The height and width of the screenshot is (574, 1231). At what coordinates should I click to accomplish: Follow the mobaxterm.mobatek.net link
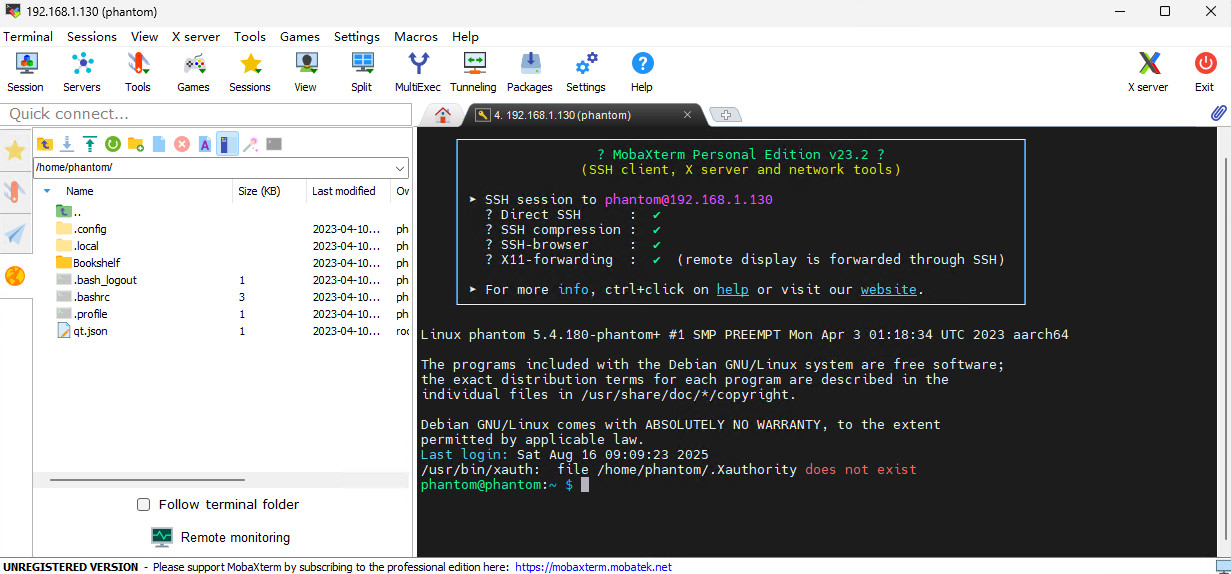[x=593, y=567]
